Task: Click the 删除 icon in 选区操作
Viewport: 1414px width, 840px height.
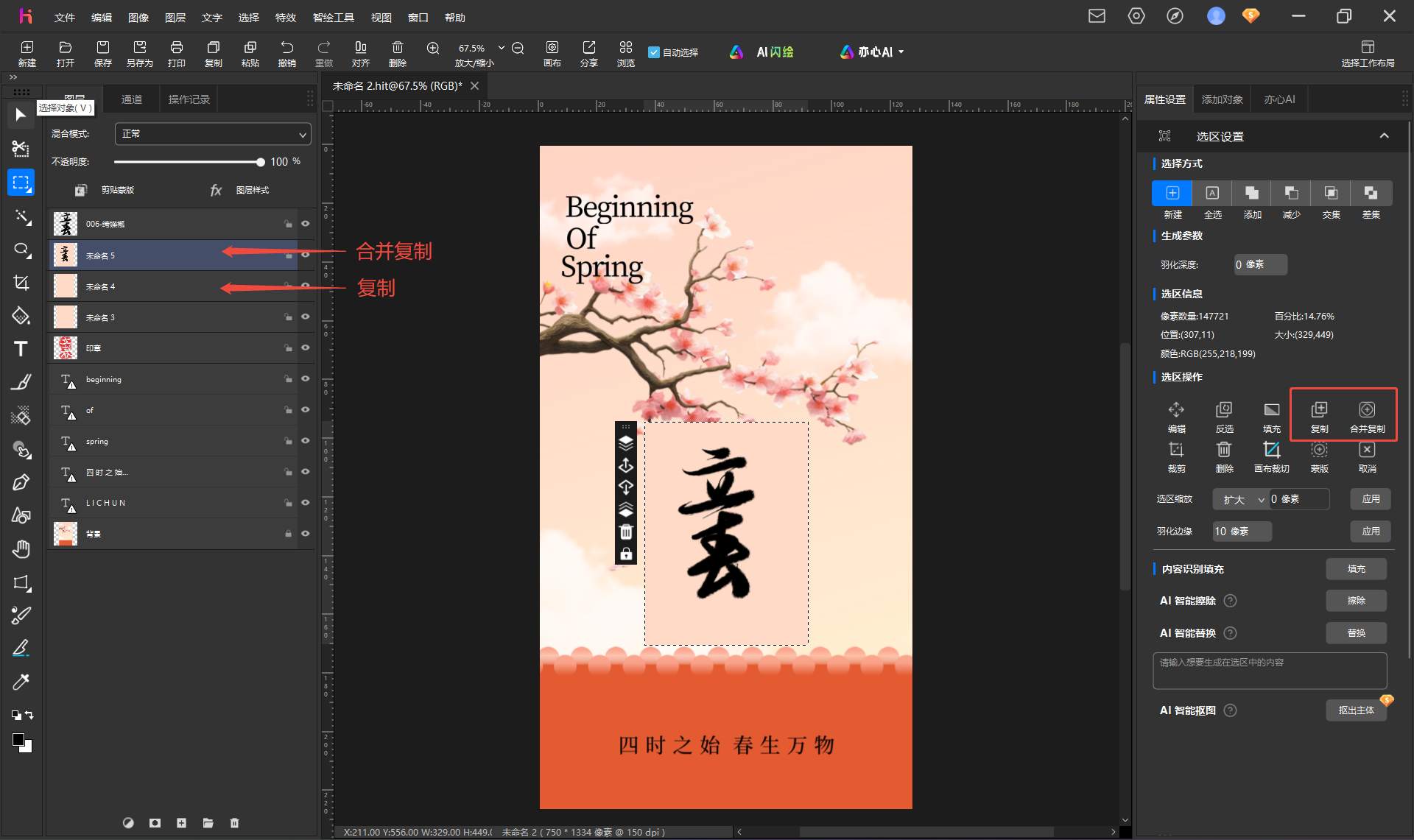Action: click(1224, 450)
